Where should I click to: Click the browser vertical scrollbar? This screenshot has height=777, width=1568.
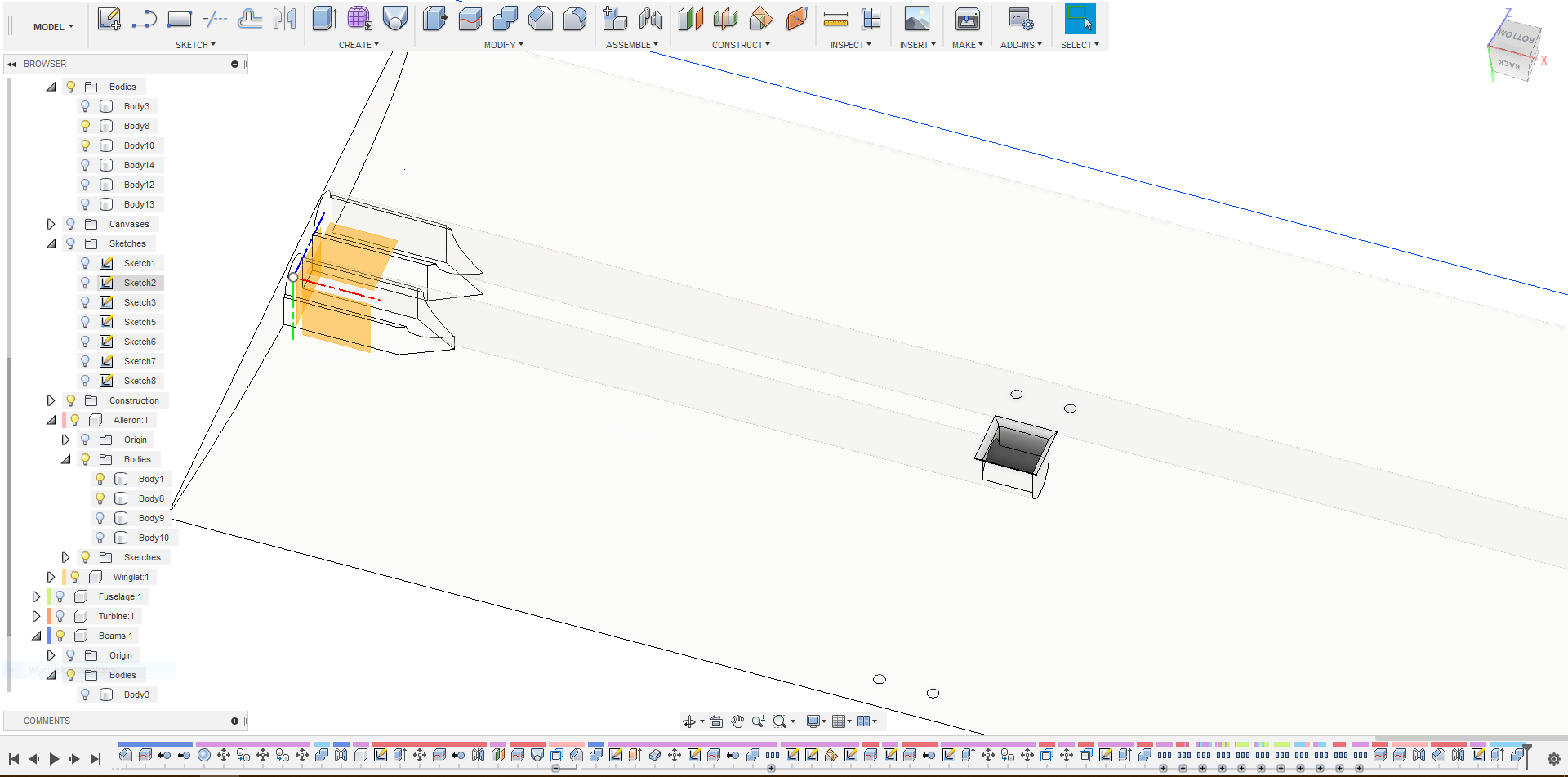pos(8,496)
